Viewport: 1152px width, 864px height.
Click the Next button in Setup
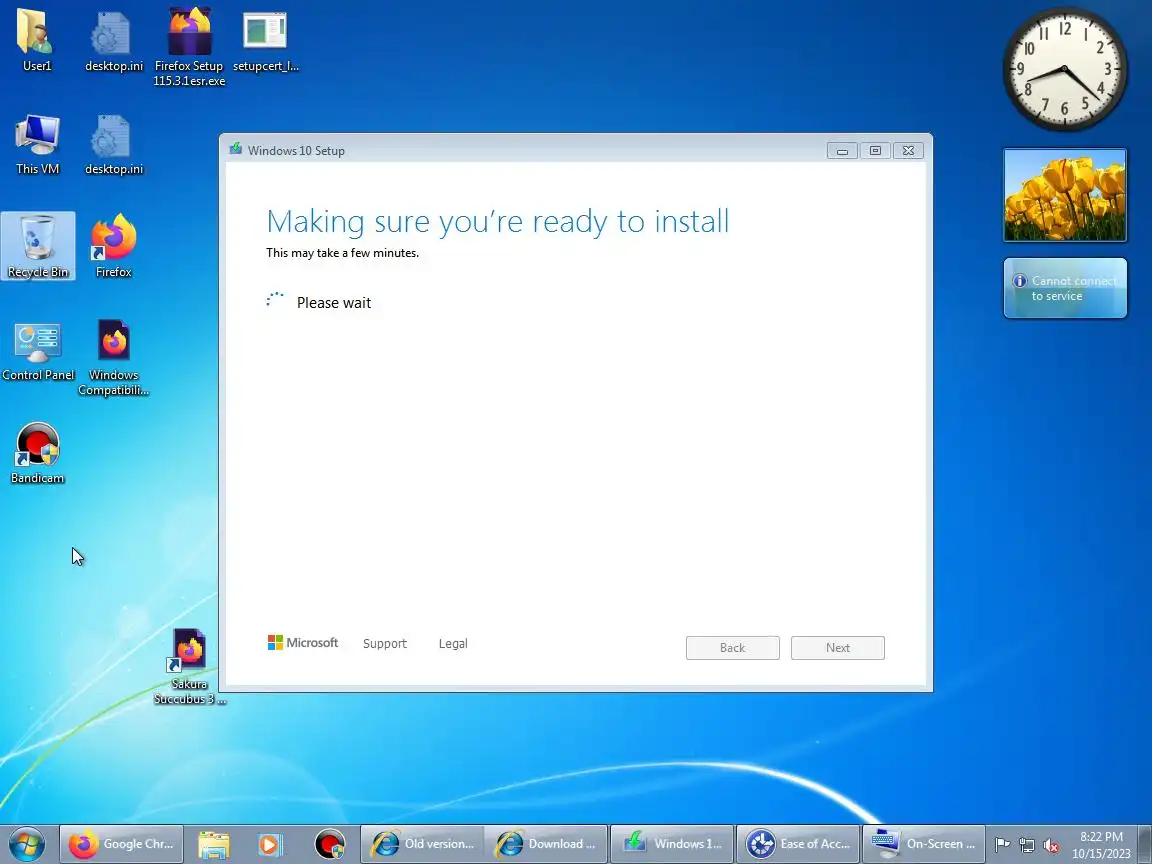tap(838, 648)
